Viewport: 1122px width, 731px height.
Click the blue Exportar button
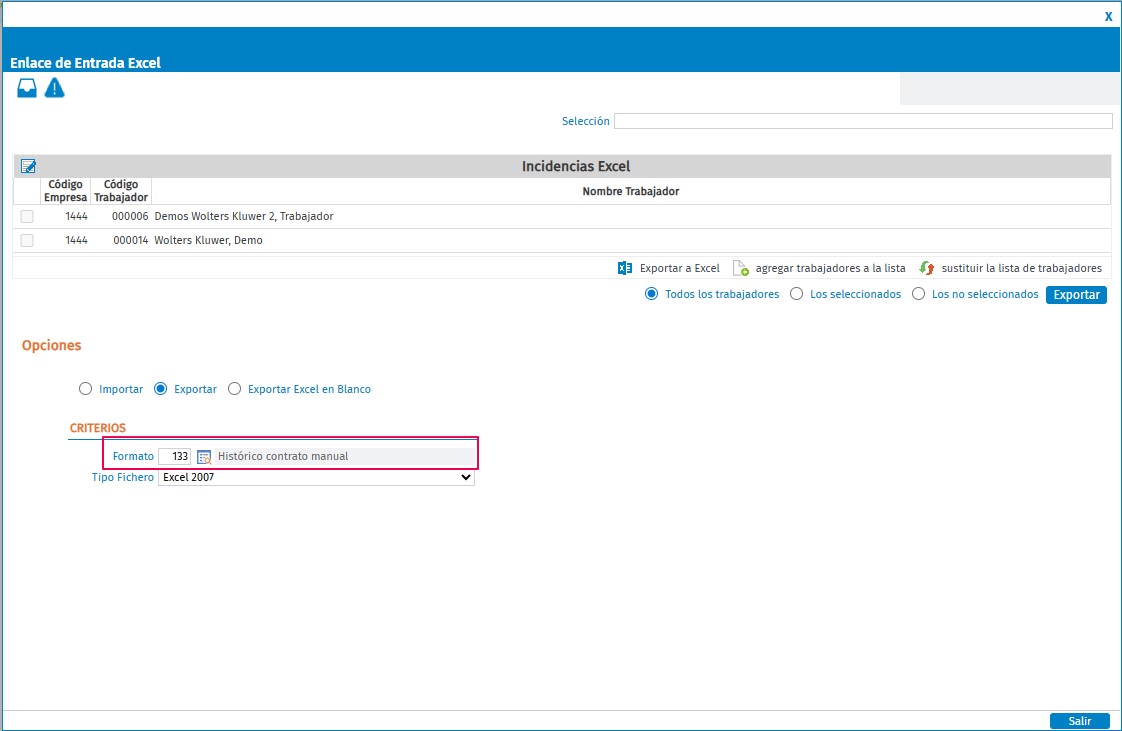1076,295
